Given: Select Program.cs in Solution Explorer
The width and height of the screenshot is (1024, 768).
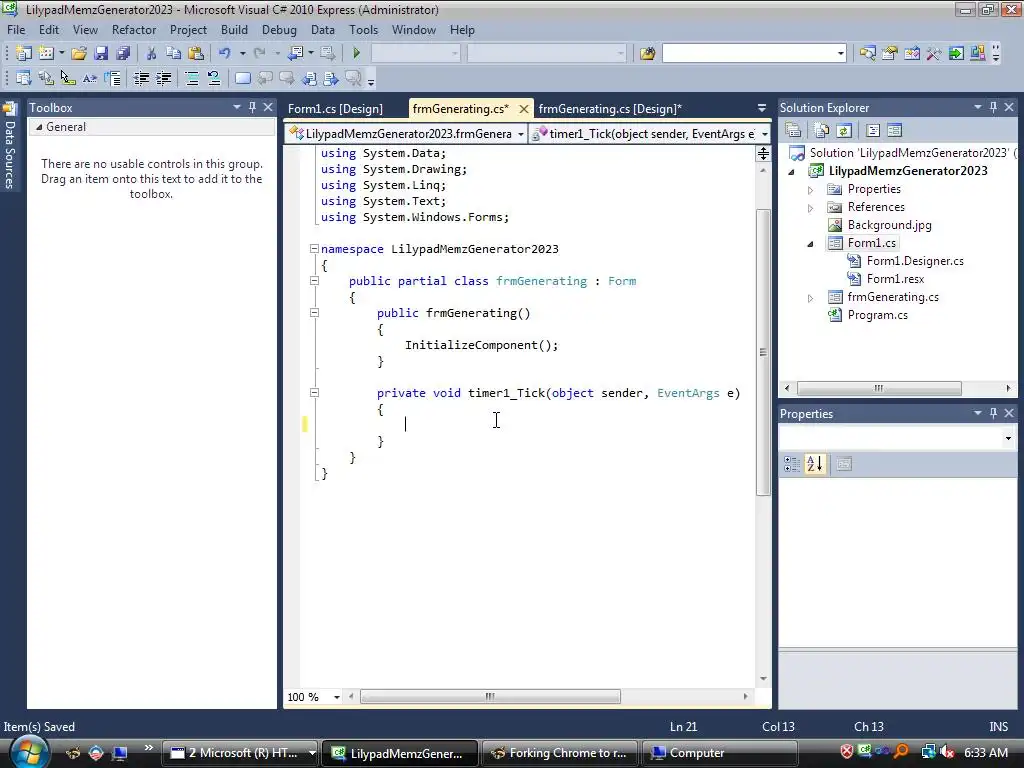Looking at the screenshot, I should [877, 315].
